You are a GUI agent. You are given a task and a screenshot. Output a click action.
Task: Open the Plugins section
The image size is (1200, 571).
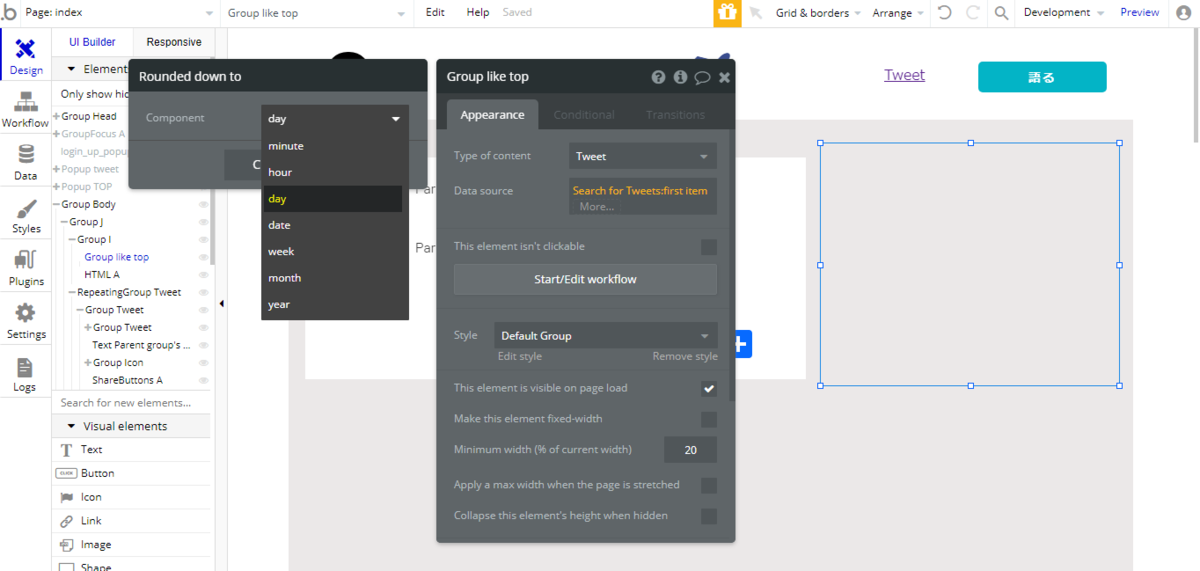point(26,269)
